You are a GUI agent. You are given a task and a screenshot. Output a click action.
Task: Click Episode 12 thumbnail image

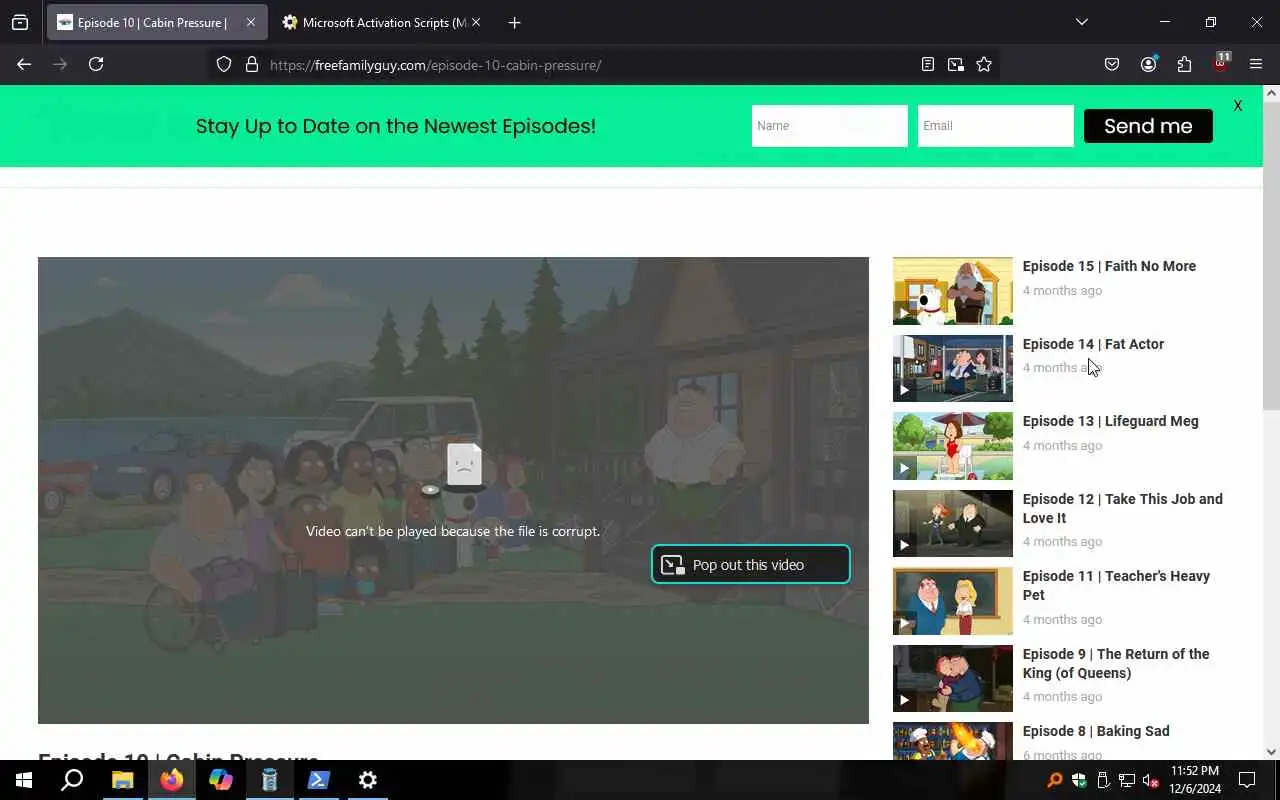[952, 523]
